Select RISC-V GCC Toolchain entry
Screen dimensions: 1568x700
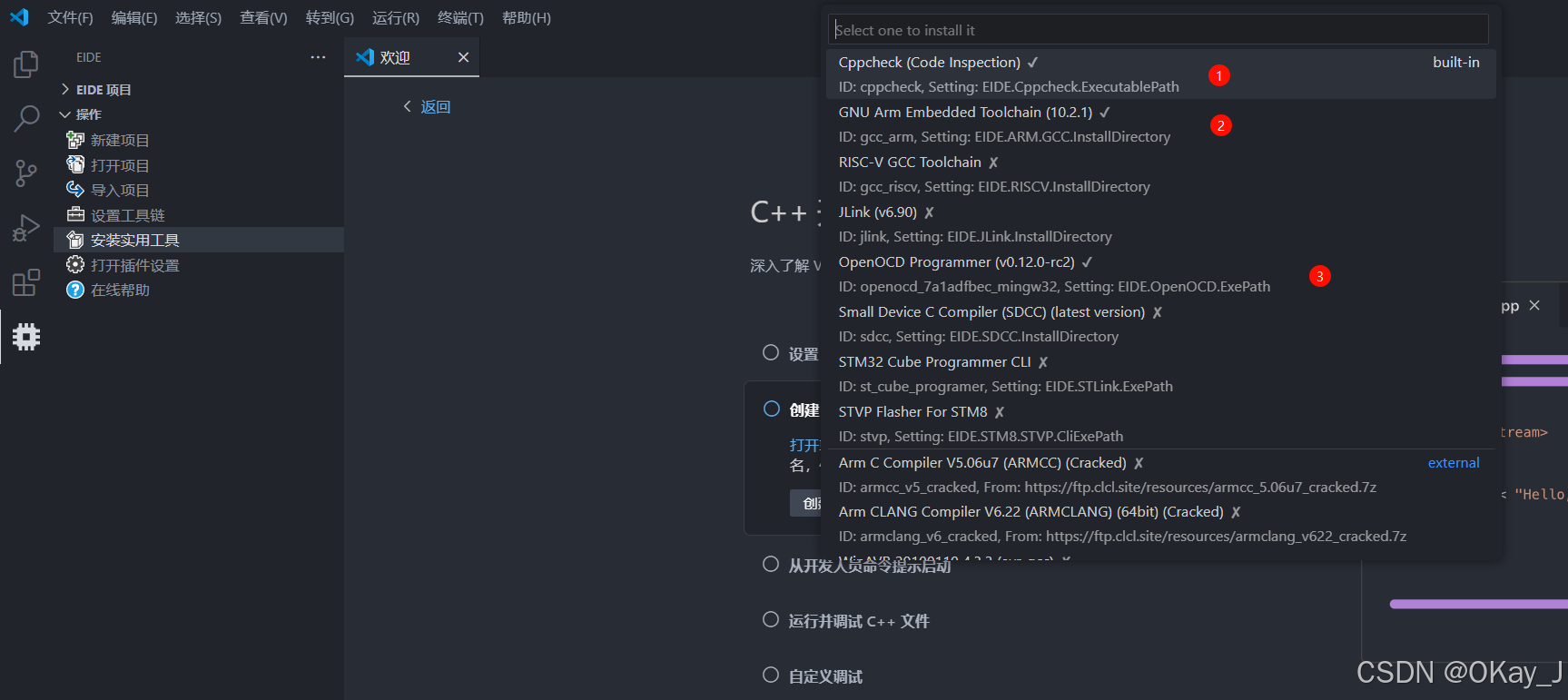tap(1161, 174)
